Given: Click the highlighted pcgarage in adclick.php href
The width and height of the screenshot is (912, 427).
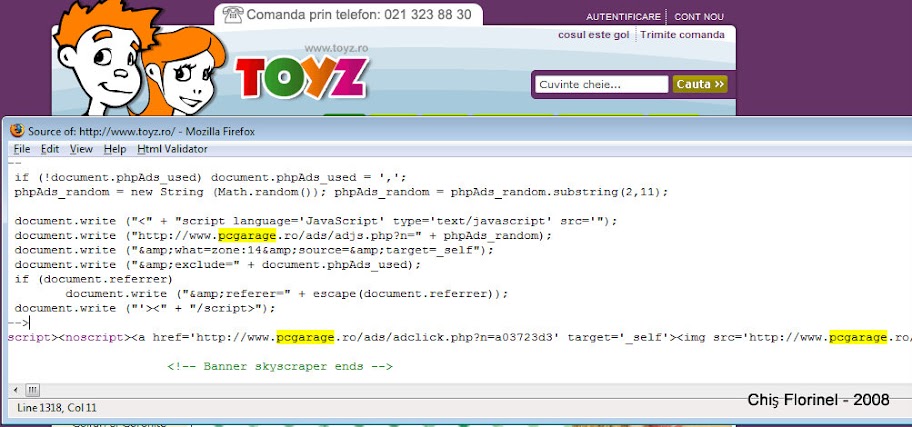Looking at the screenshot, I should click(305, 337).
